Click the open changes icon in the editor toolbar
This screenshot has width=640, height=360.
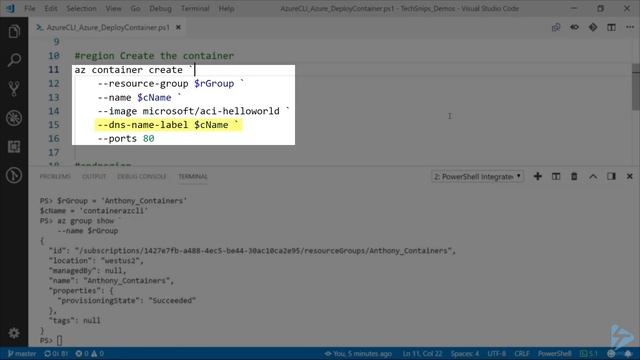pos(556,27)
